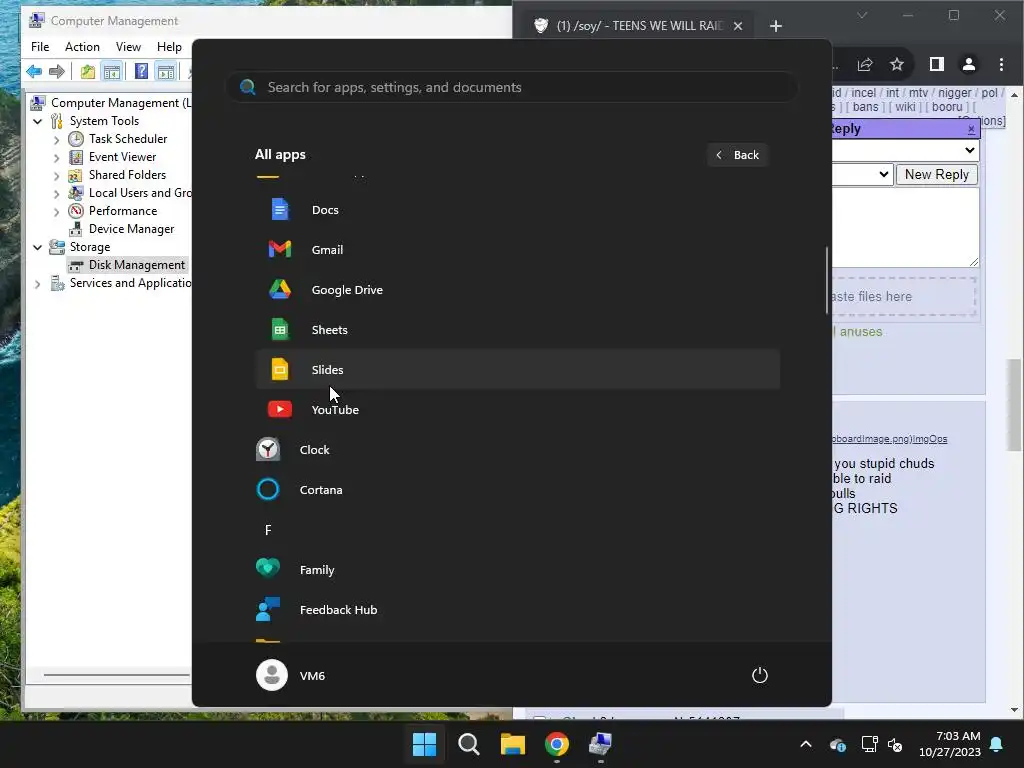Bookmark this page with star icon
This screenshot has width=1024, height=768.
[897, 64]
